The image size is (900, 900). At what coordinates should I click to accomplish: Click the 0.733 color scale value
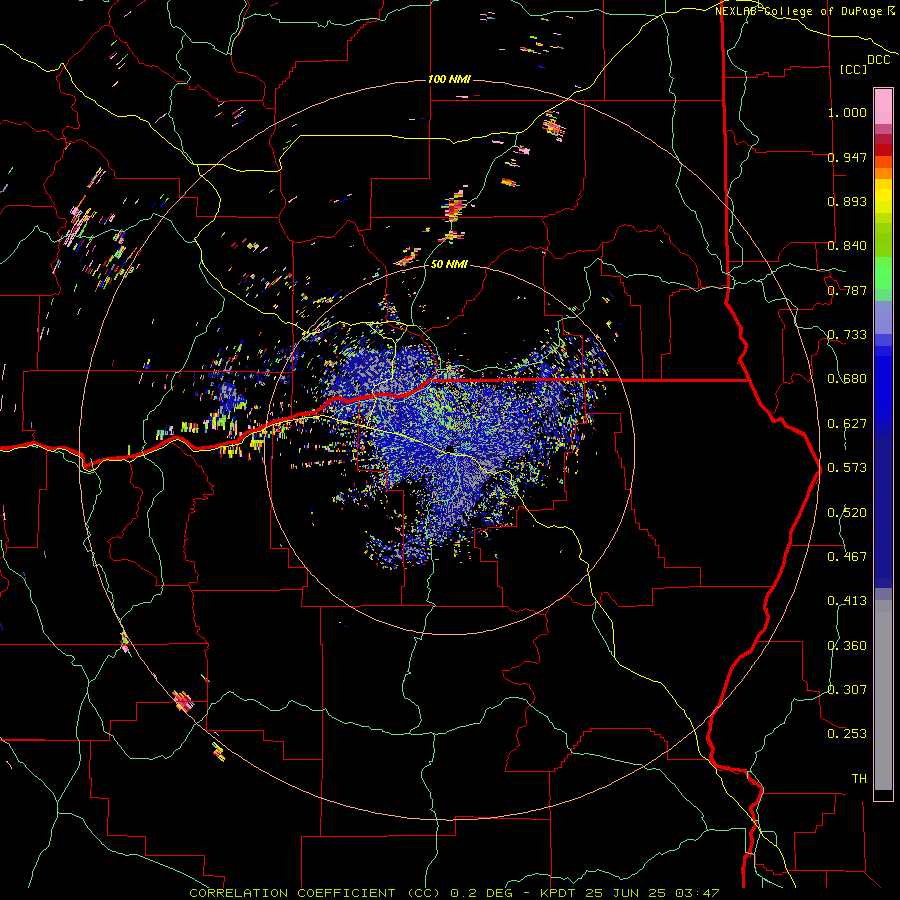[x=847, y=335]
